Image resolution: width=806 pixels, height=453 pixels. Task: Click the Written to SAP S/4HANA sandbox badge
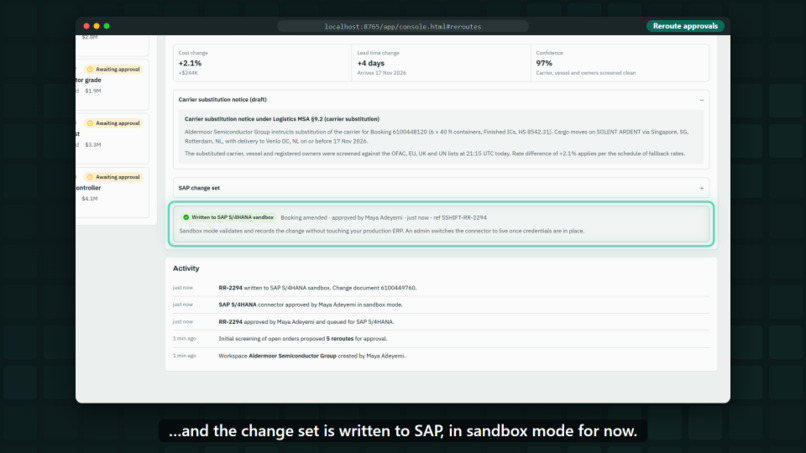[229, 218]
